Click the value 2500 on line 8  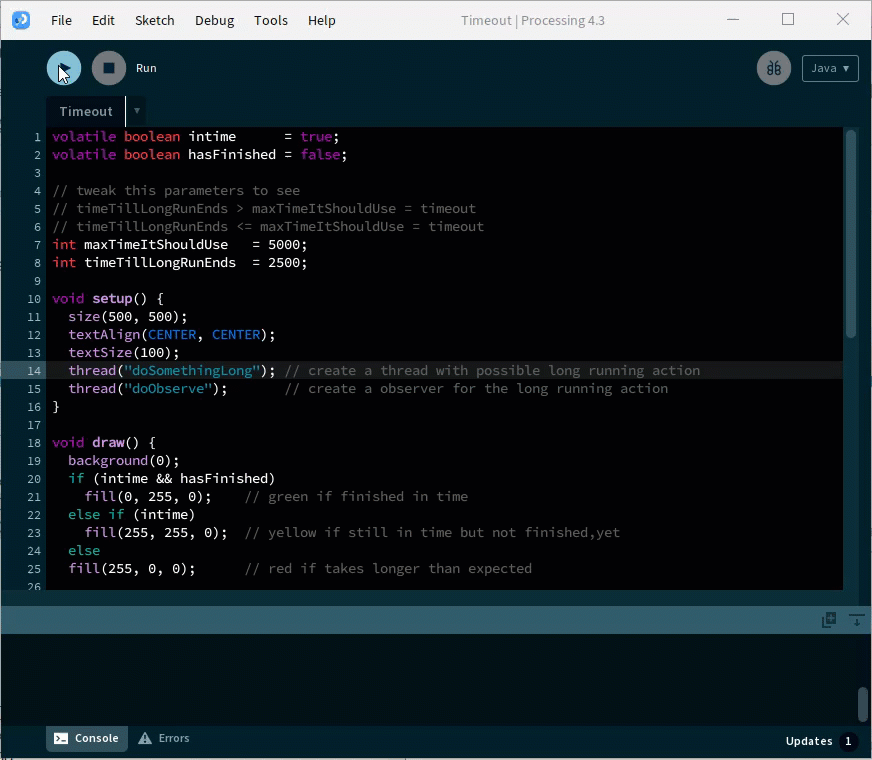284,262
